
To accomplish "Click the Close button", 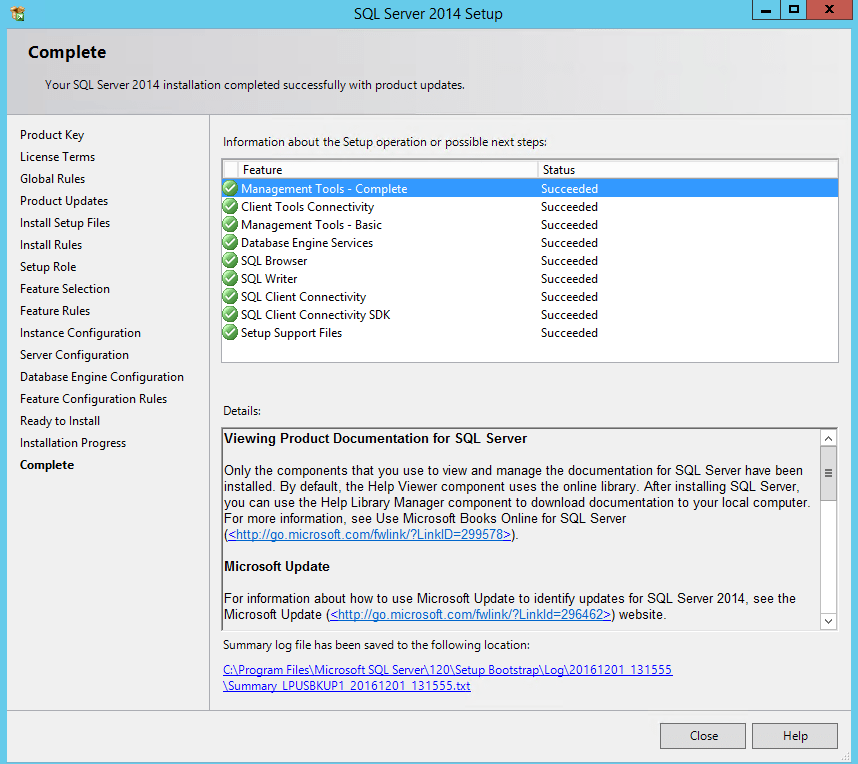I will 702,735.
